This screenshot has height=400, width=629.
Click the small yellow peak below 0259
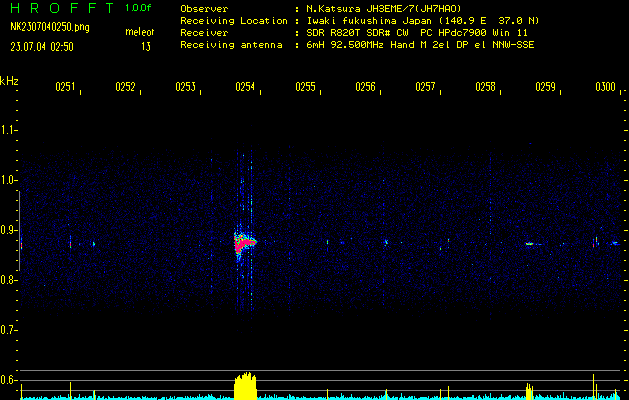pos(528,389)
